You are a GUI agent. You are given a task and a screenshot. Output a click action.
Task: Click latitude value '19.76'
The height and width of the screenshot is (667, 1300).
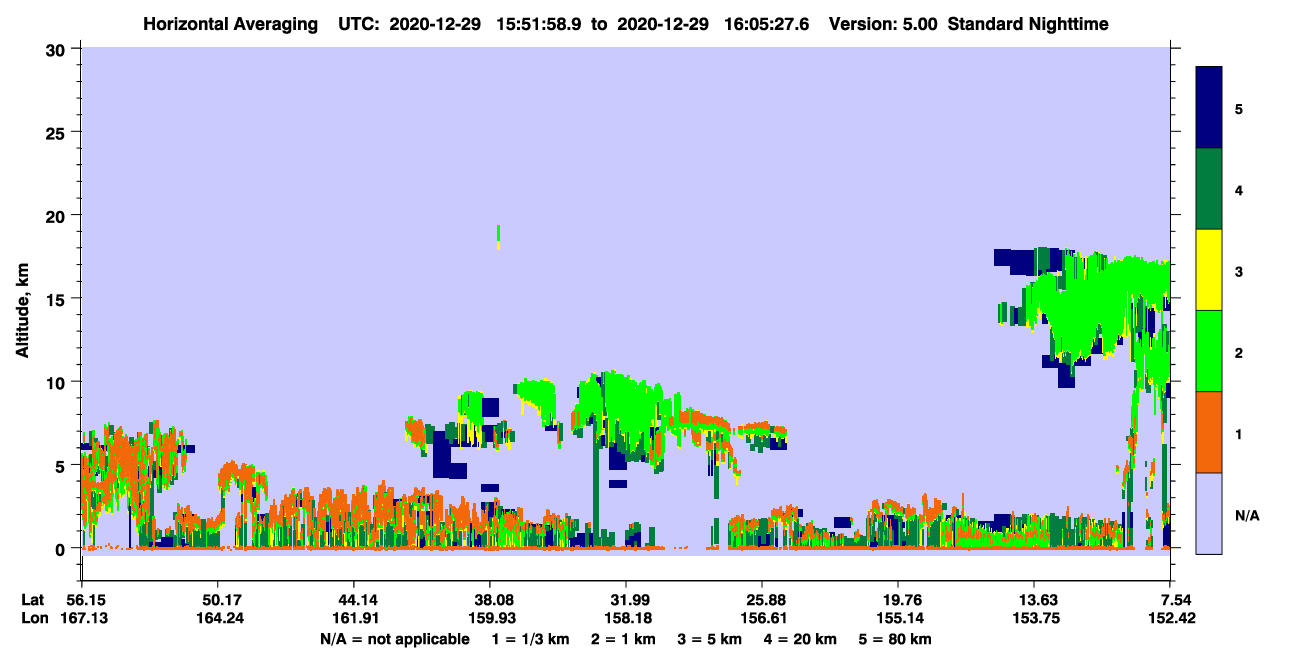click(x=898, y=600)
